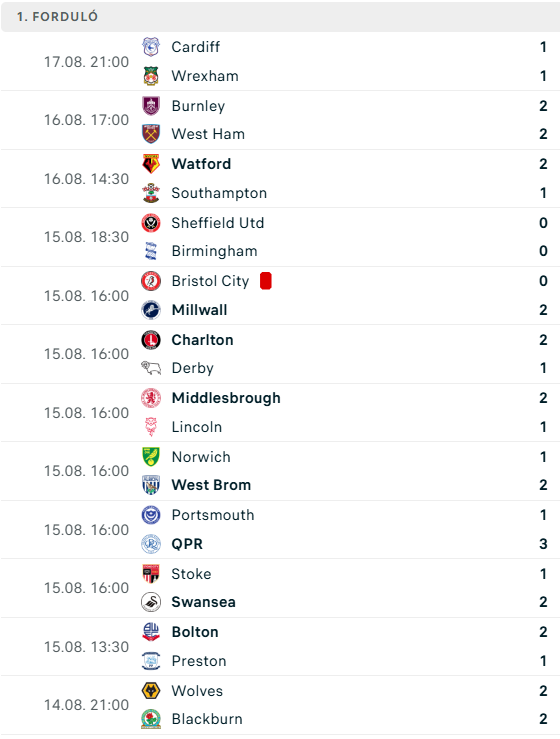
Task: Open the Southampton team name
Action: (x=219, y=193)
